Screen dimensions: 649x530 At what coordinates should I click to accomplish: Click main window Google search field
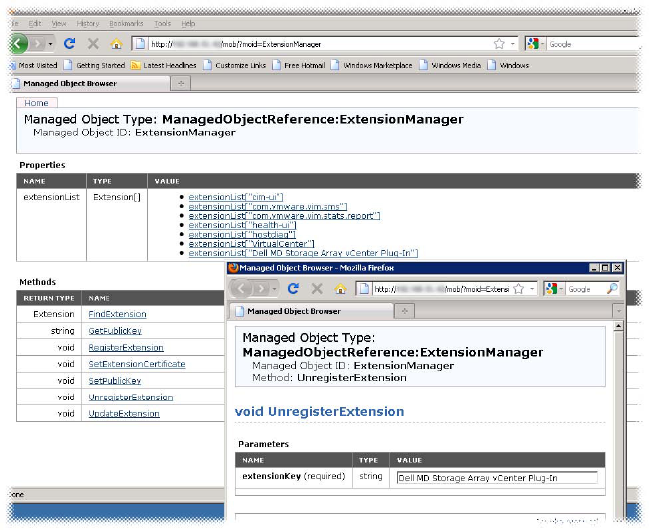(x=594, y=44)
